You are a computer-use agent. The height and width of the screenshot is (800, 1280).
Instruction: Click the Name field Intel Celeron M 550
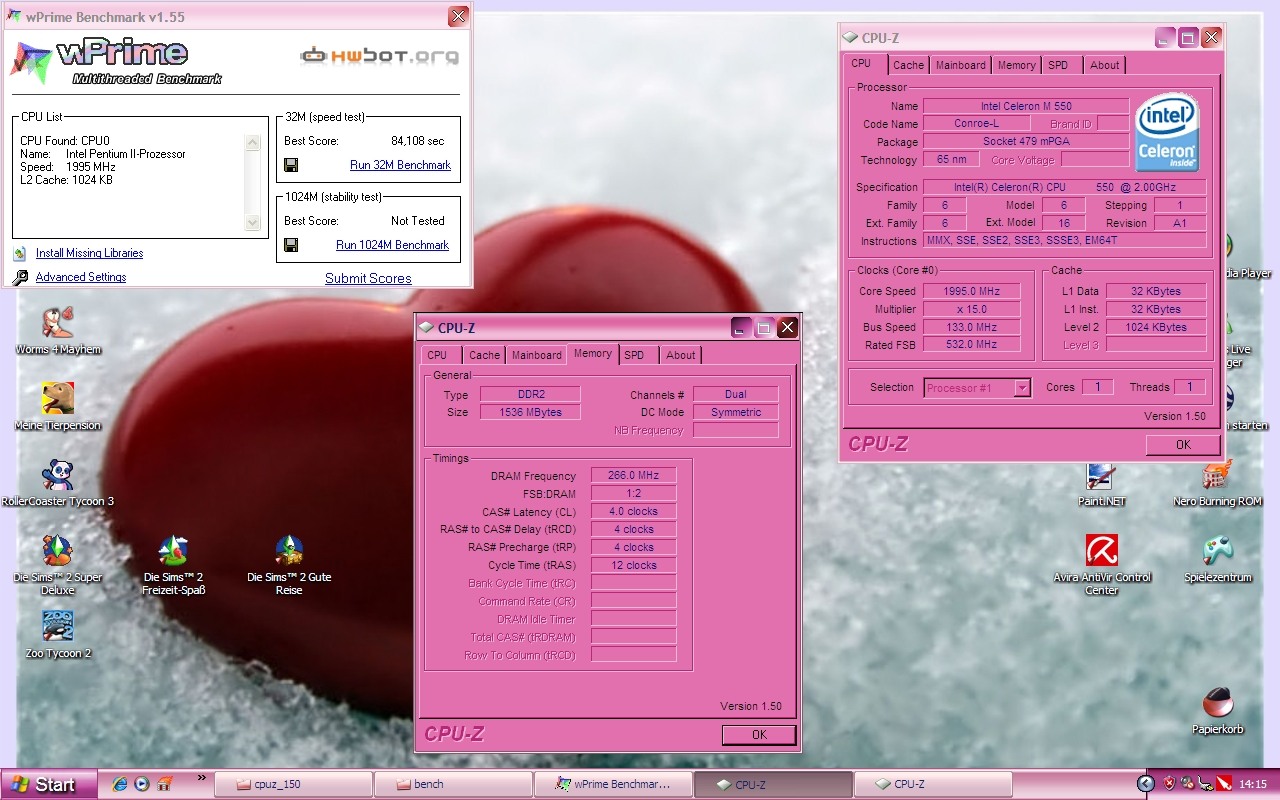point(1026,106)
